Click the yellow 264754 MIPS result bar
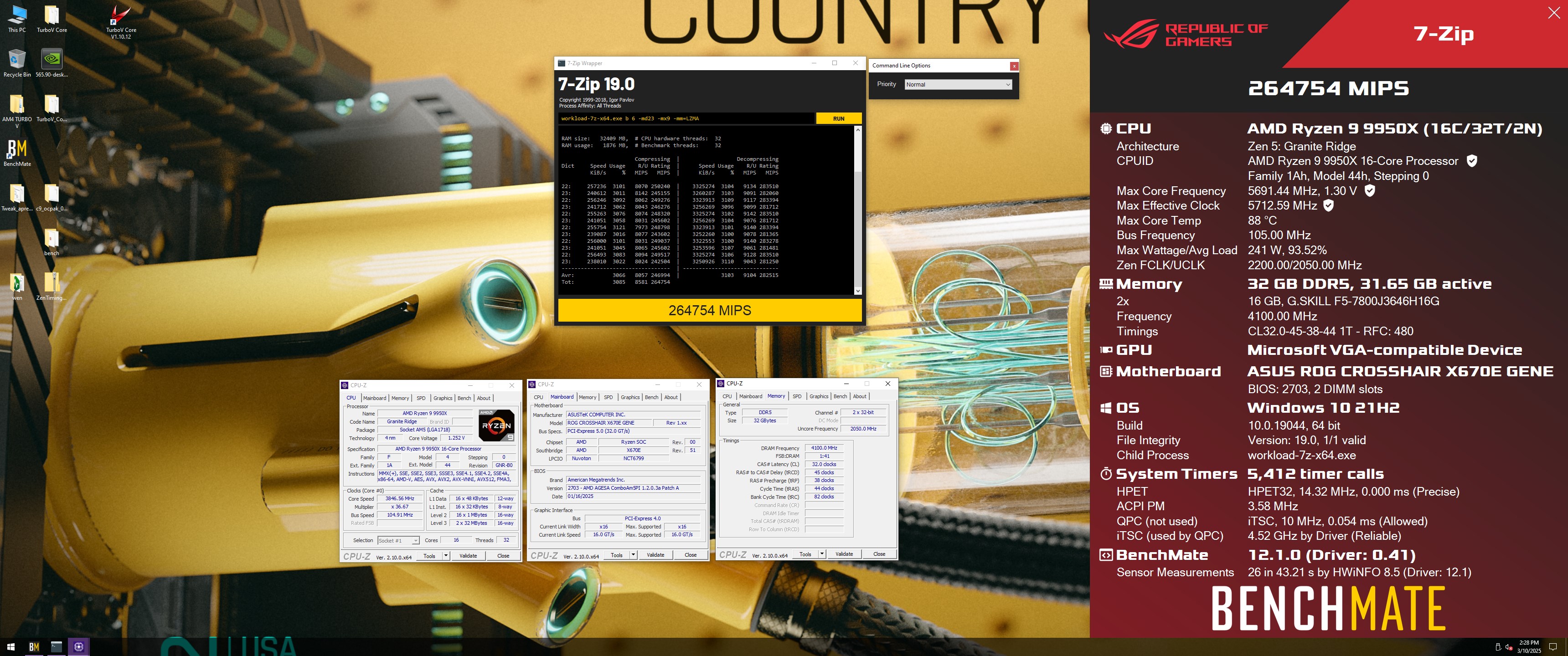This screenshot has height=656, width=1568. click(x=709, y=310)
